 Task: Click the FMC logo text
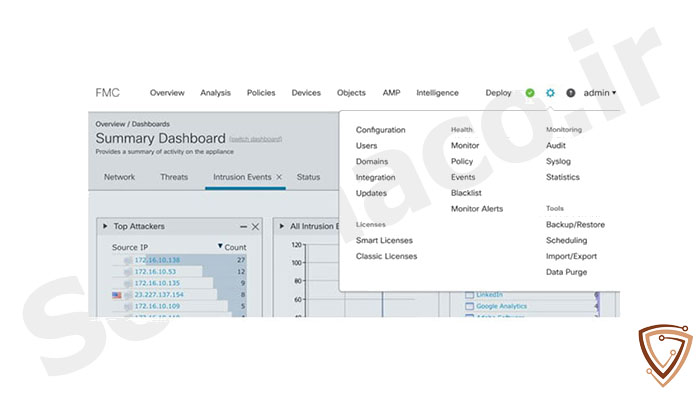(108, 93)
